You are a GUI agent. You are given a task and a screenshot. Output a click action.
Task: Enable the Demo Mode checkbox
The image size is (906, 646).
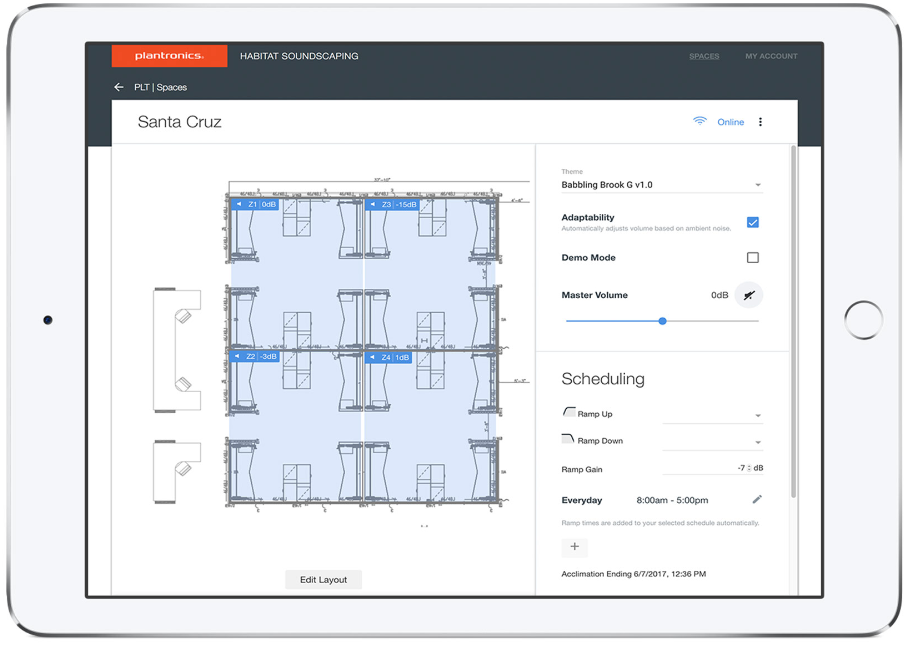[x=752, y=258]
